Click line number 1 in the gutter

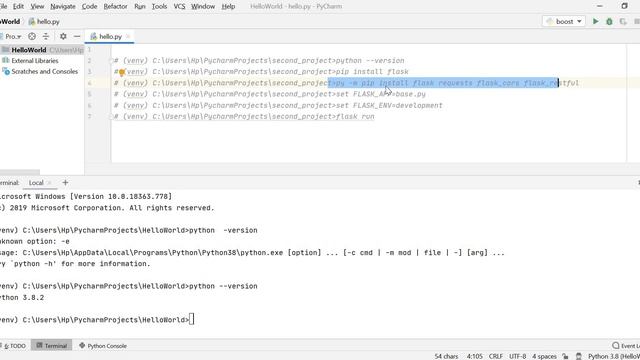[x=89, y=50]
